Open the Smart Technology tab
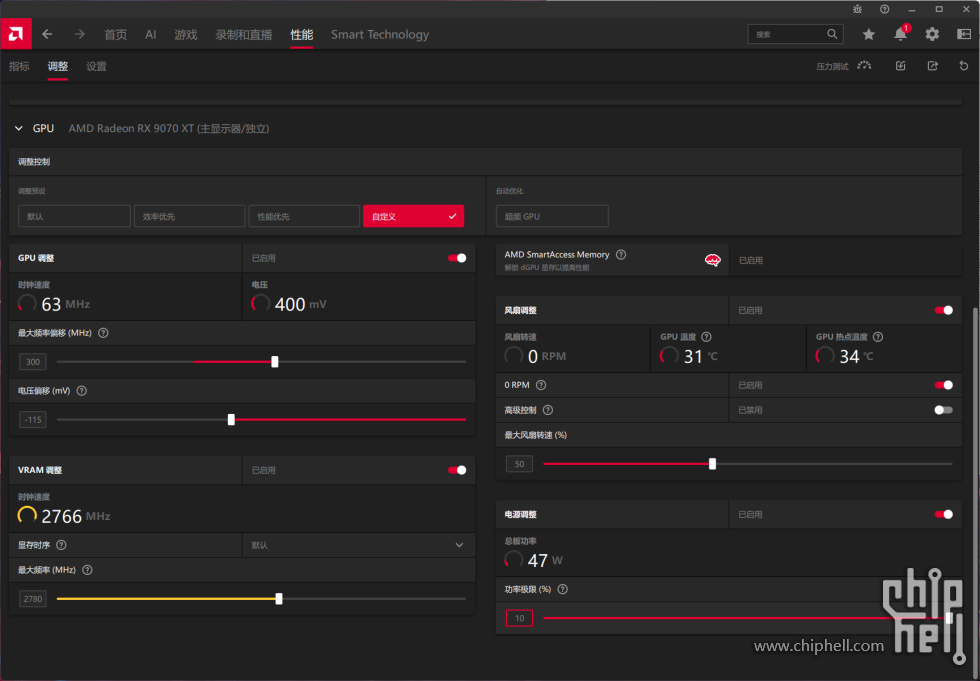Image resolution: width=980 pixels, height=681 pixels. [380, 34]
